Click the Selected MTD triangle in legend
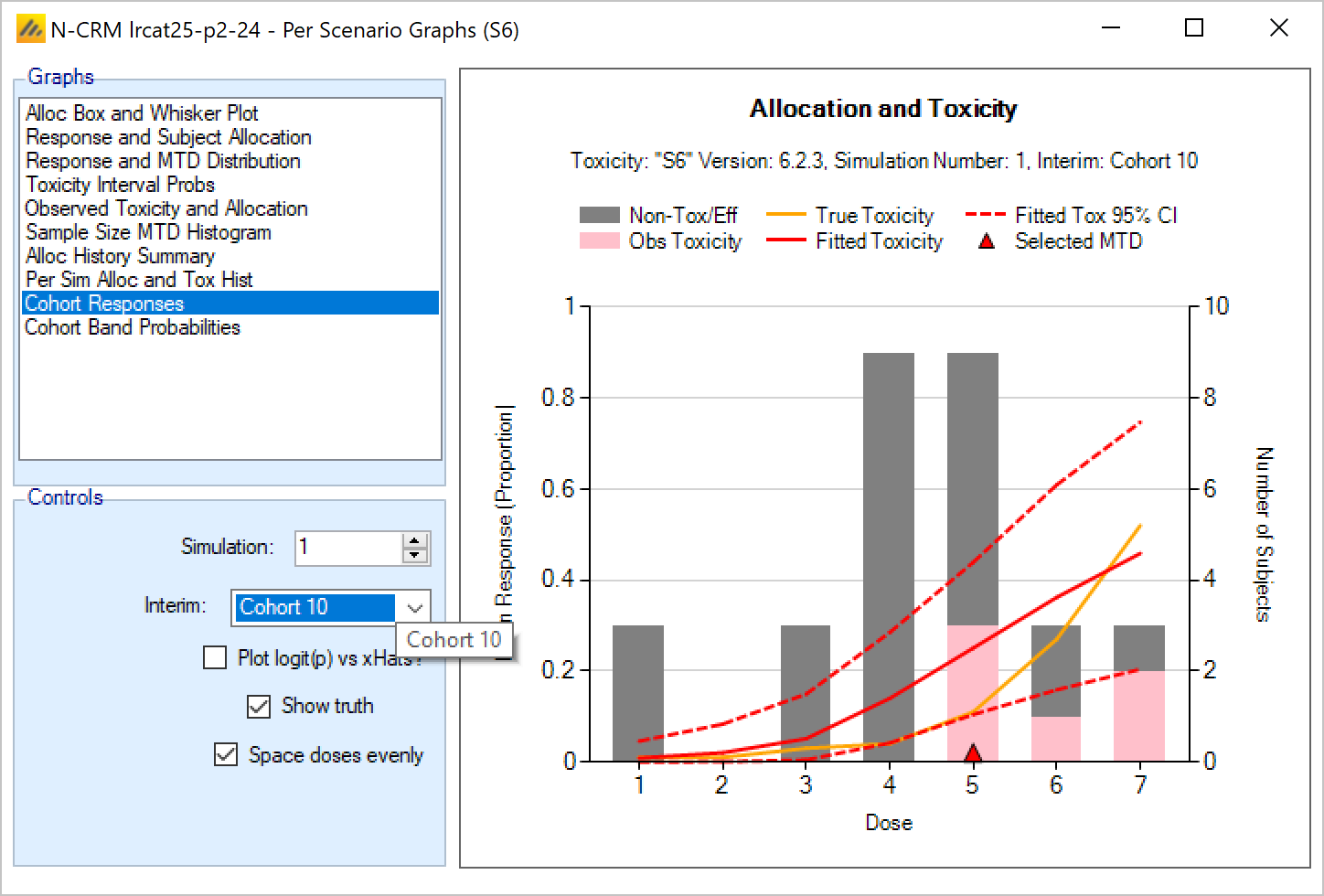1324x896 pixels. coord(987,242)
